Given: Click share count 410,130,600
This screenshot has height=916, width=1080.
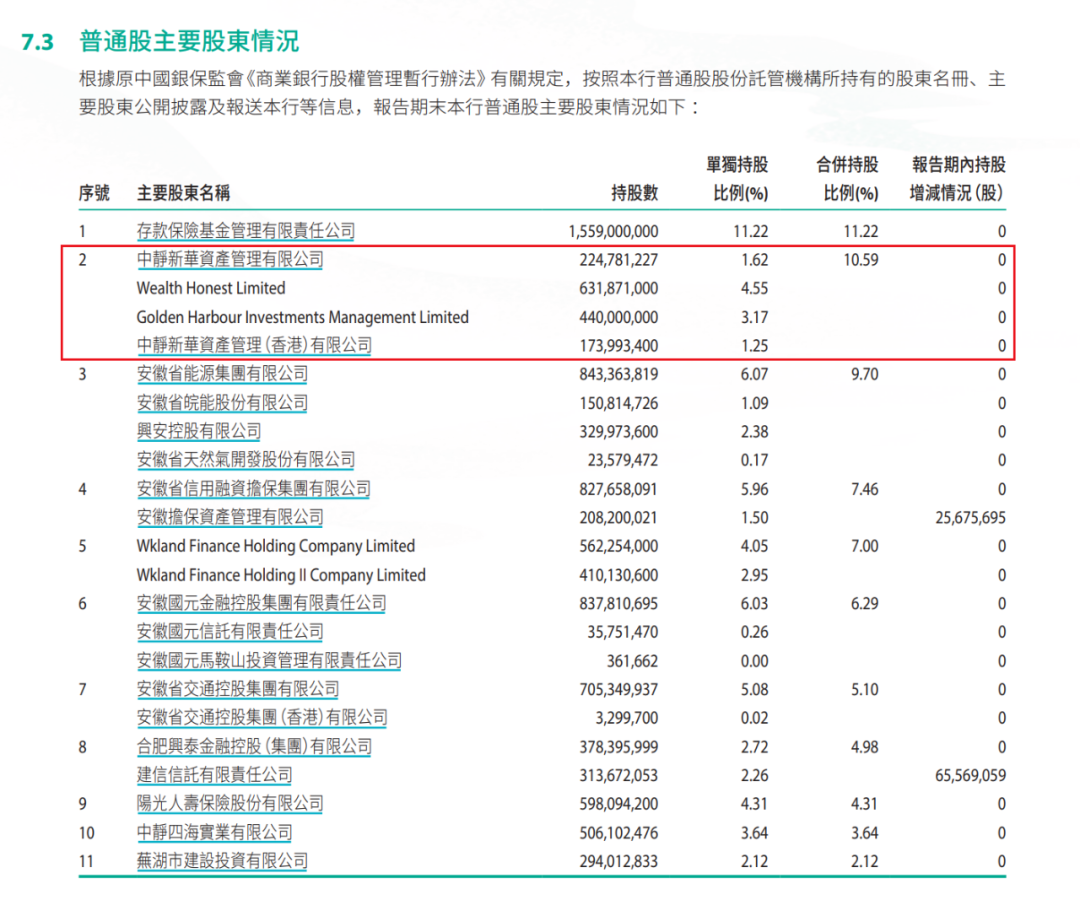Looking at the screenshot, I should point(619,575).
